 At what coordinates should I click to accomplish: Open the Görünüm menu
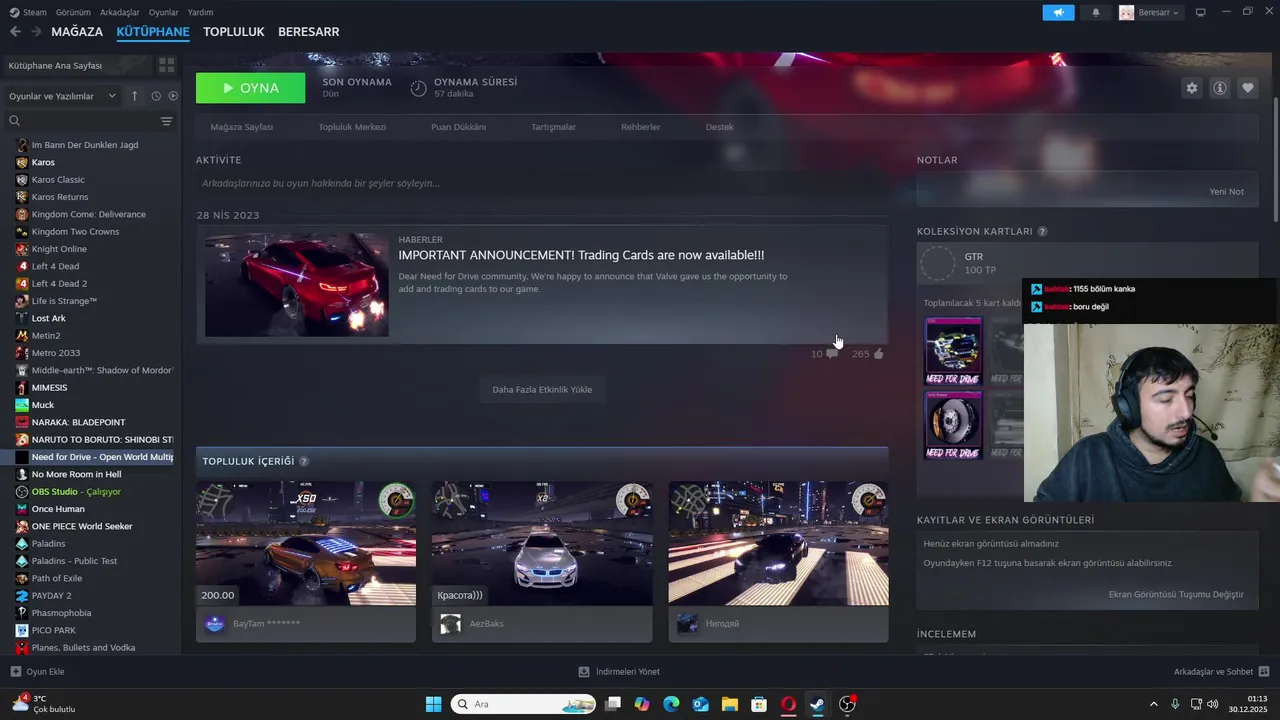click(73, 12)
